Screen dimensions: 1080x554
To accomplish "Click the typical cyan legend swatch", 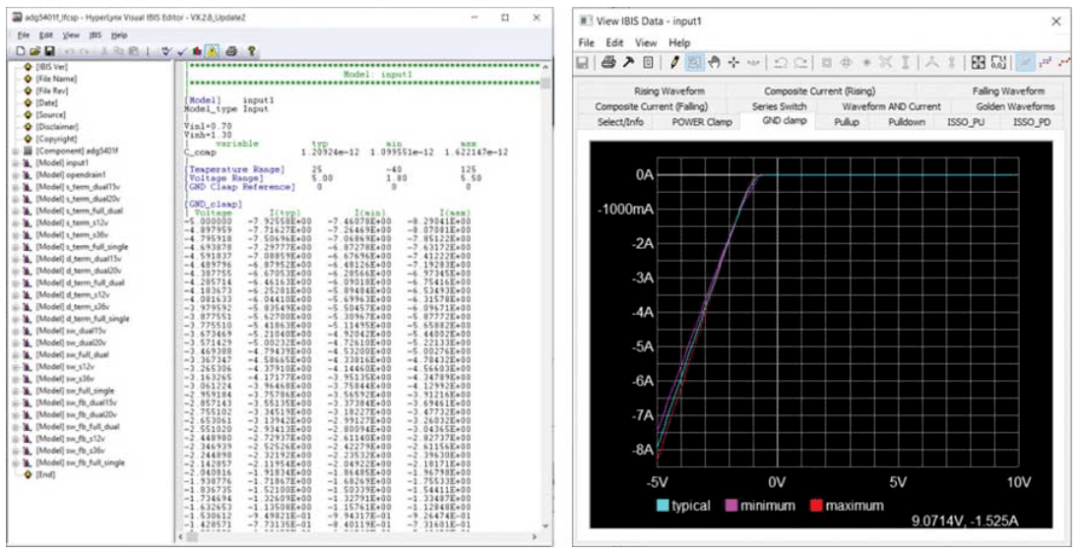I will pyautogui.click(x=661, y=506).
